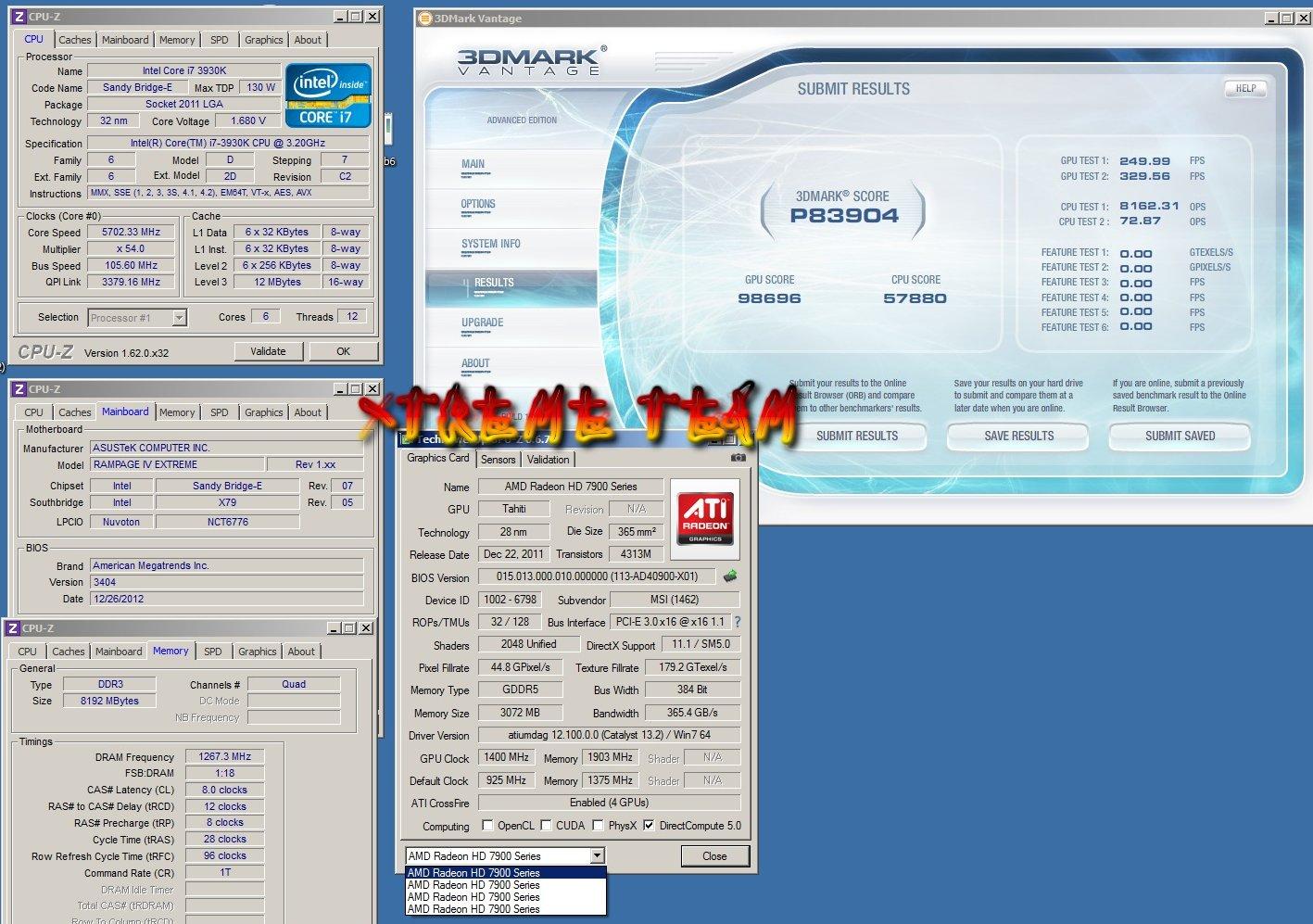Enable the PhysX checkbox
This screenshot has width=1313, height=924.
(599, 825)
